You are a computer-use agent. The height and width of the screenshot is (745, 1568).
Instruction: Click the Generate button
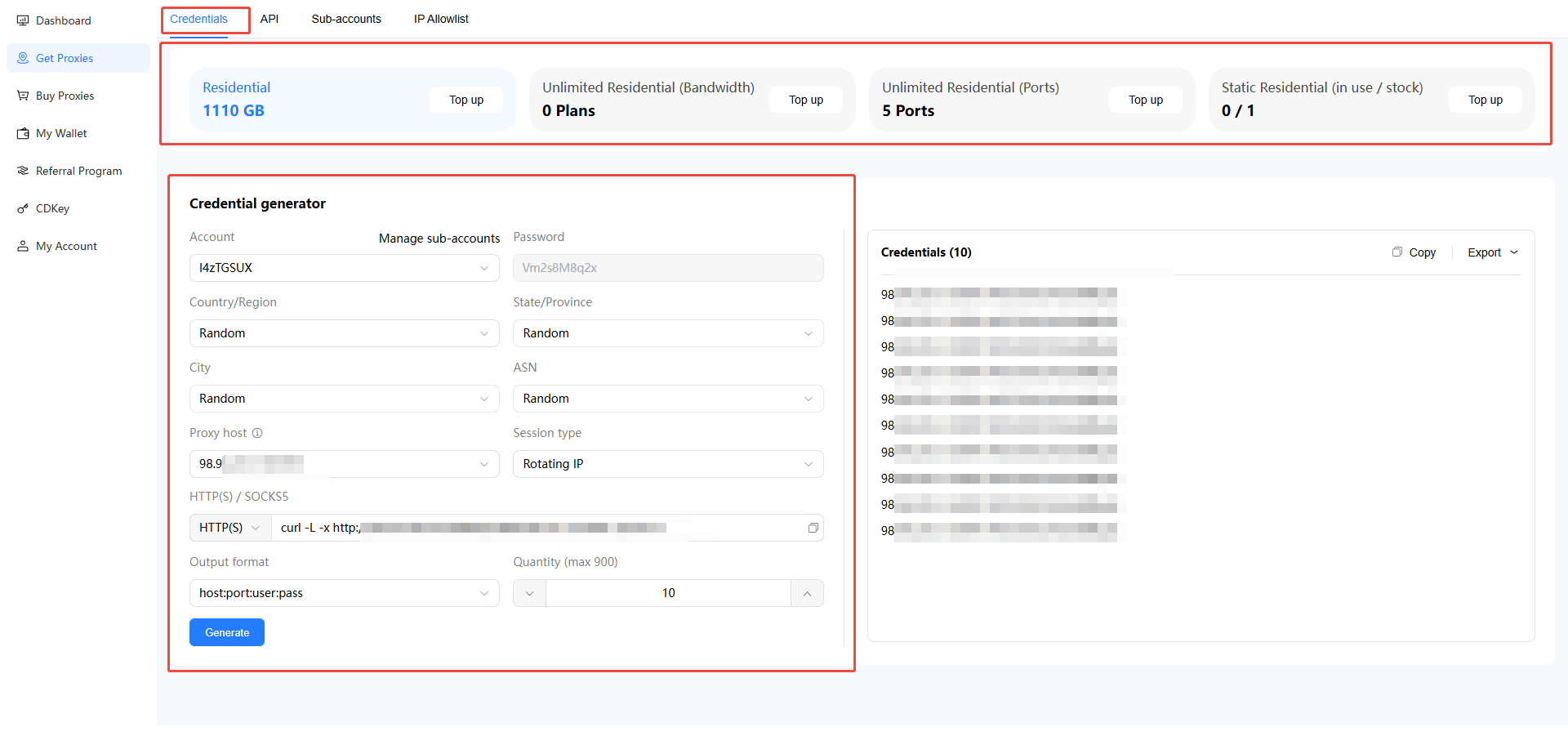click(227, 632)
